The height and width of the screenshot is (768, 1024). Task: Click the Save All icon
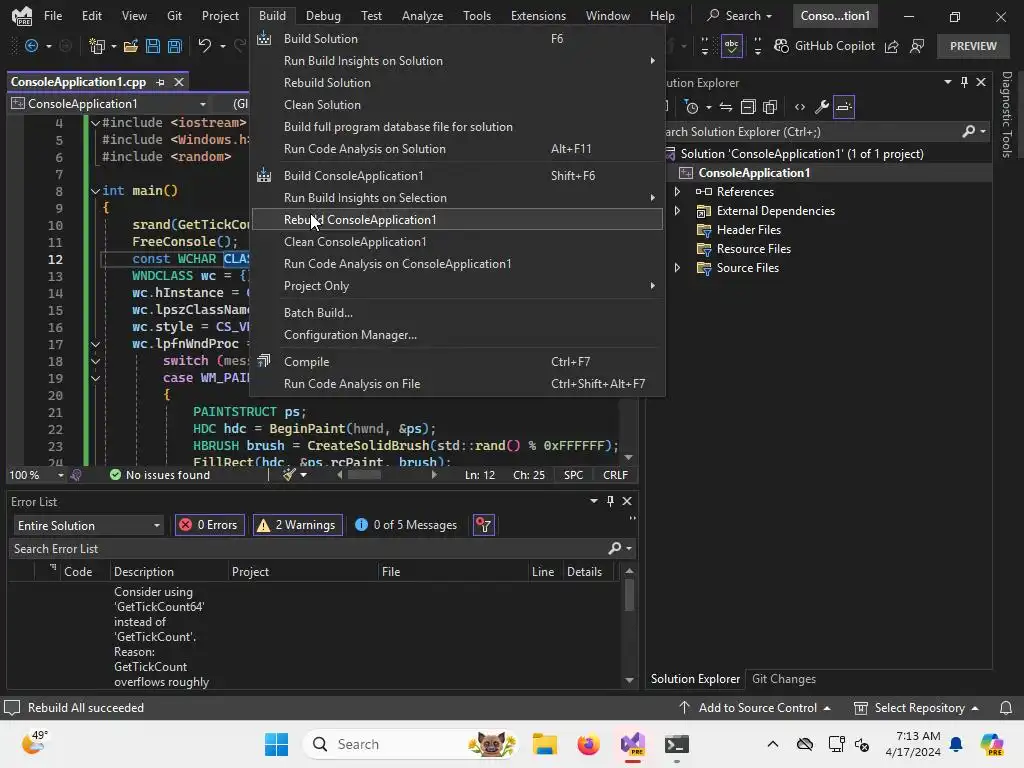175,46
